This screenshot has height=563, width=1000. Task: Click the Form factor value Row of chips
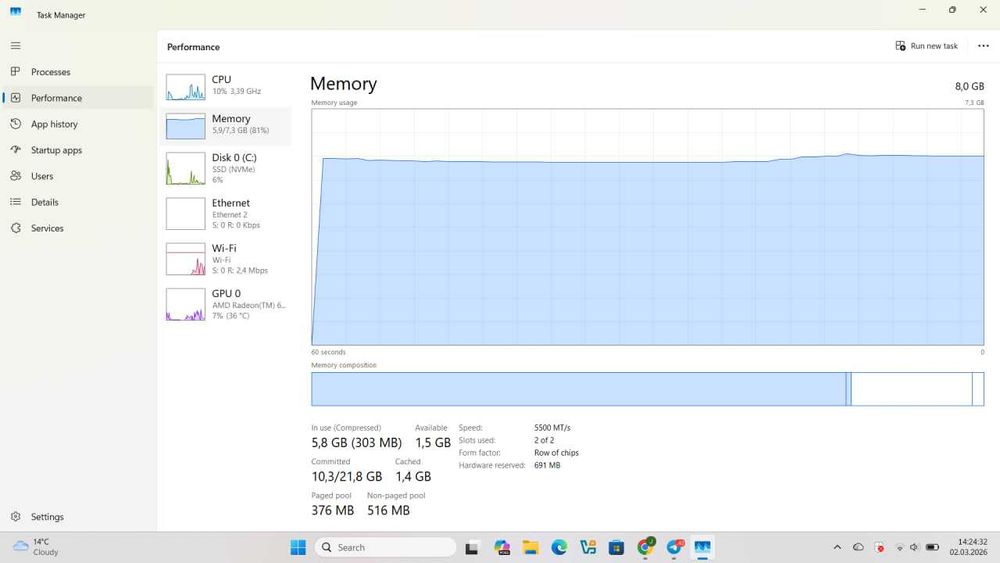pyautogui.click(x=556, y=453)
